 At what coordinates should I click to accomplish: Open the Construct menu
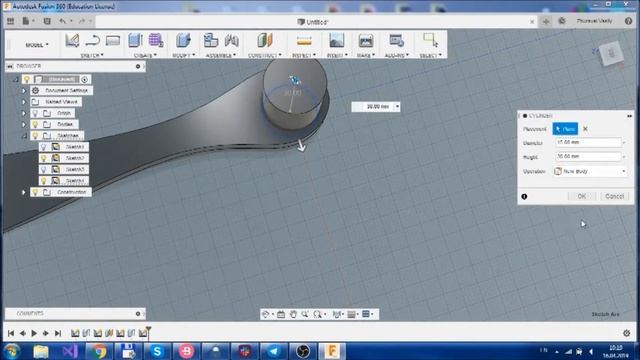[x=264, y=55]
